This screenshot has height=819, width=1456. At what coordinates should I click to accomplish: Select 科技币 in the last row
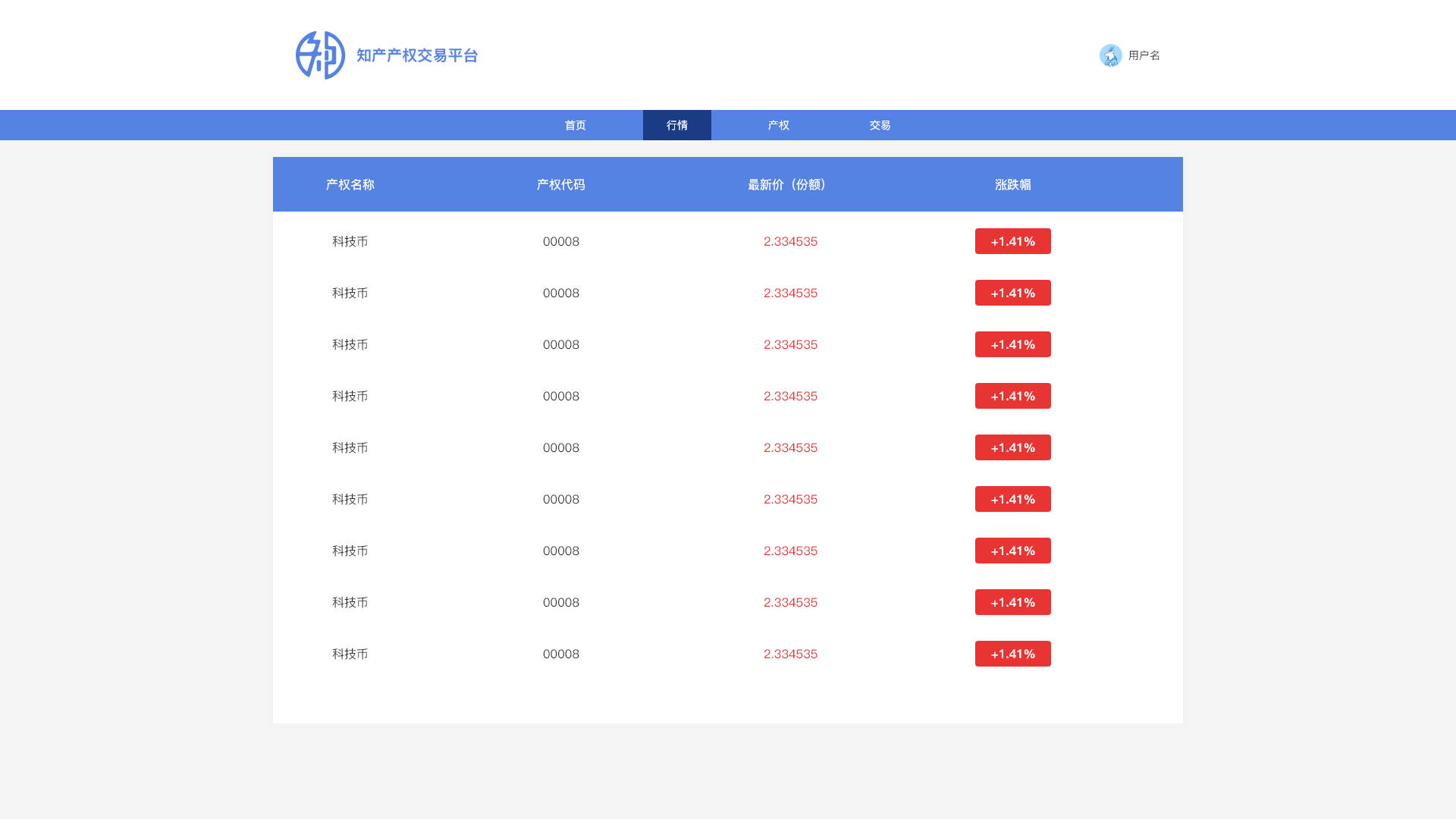[x=350, y=654]
